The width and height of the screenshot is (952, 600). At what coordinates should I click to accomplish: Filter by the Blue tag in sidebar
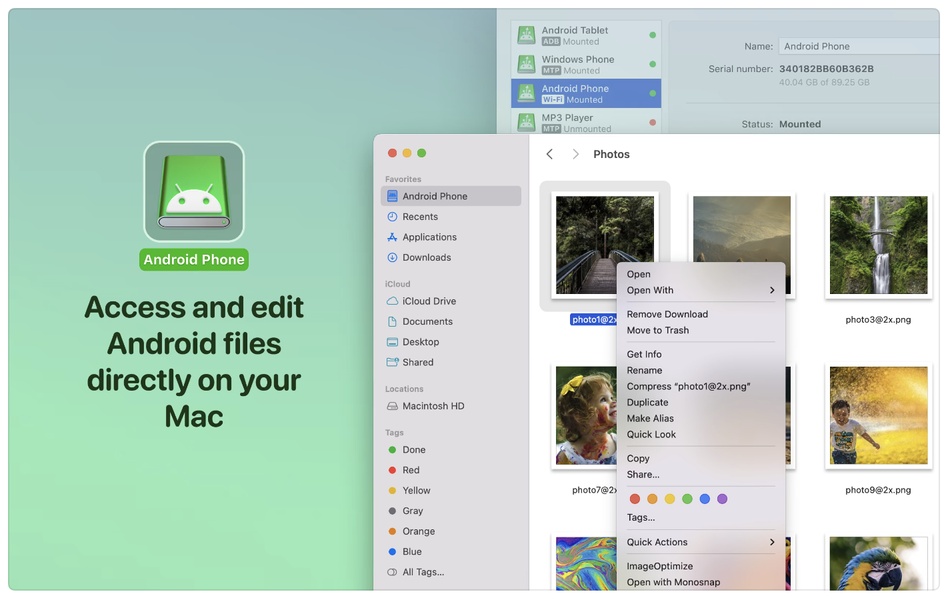pos(450,551)
